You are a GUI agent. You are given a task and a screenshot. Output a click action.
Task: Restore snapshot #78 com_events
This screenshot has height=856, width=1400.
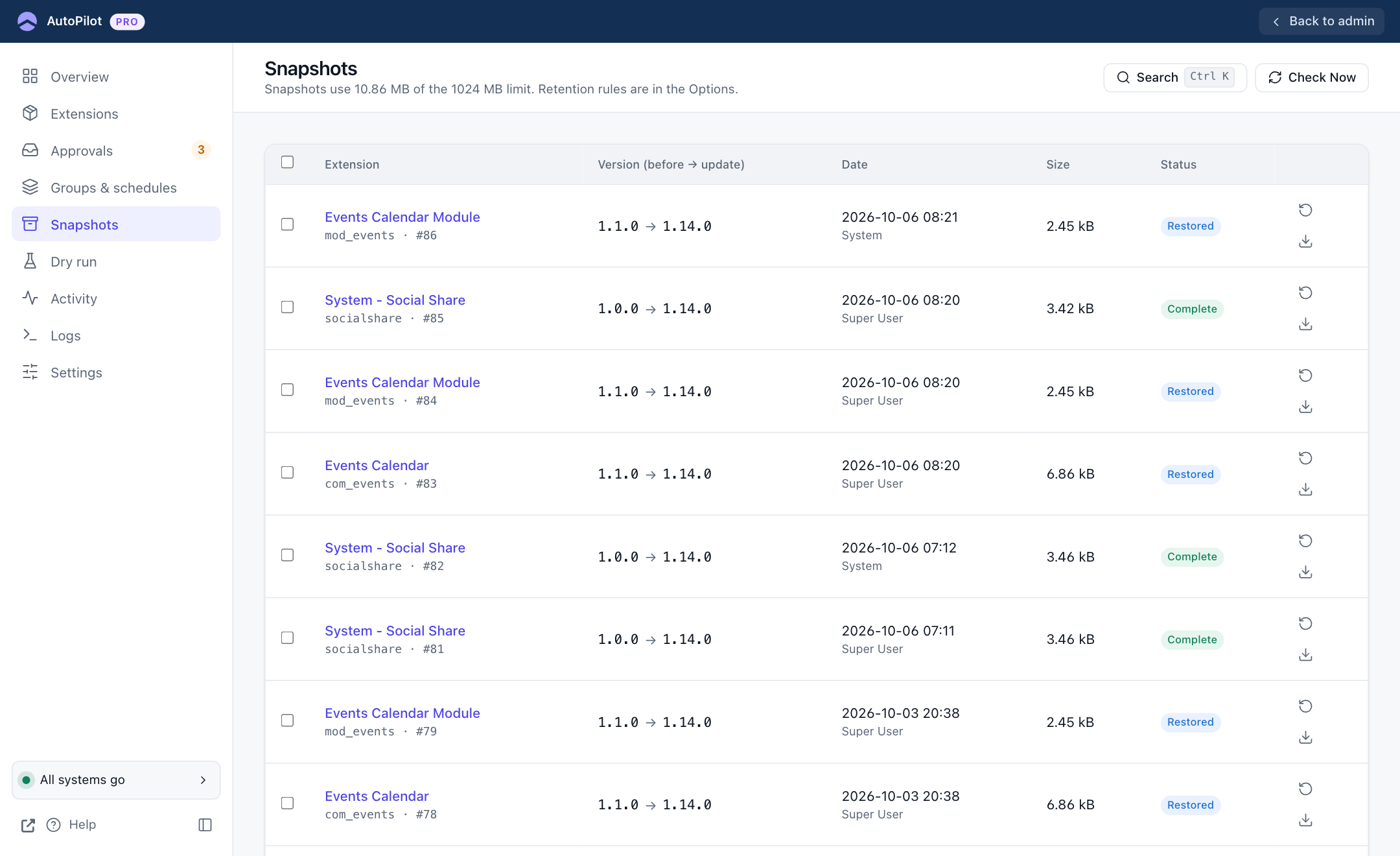point(1305,789)
